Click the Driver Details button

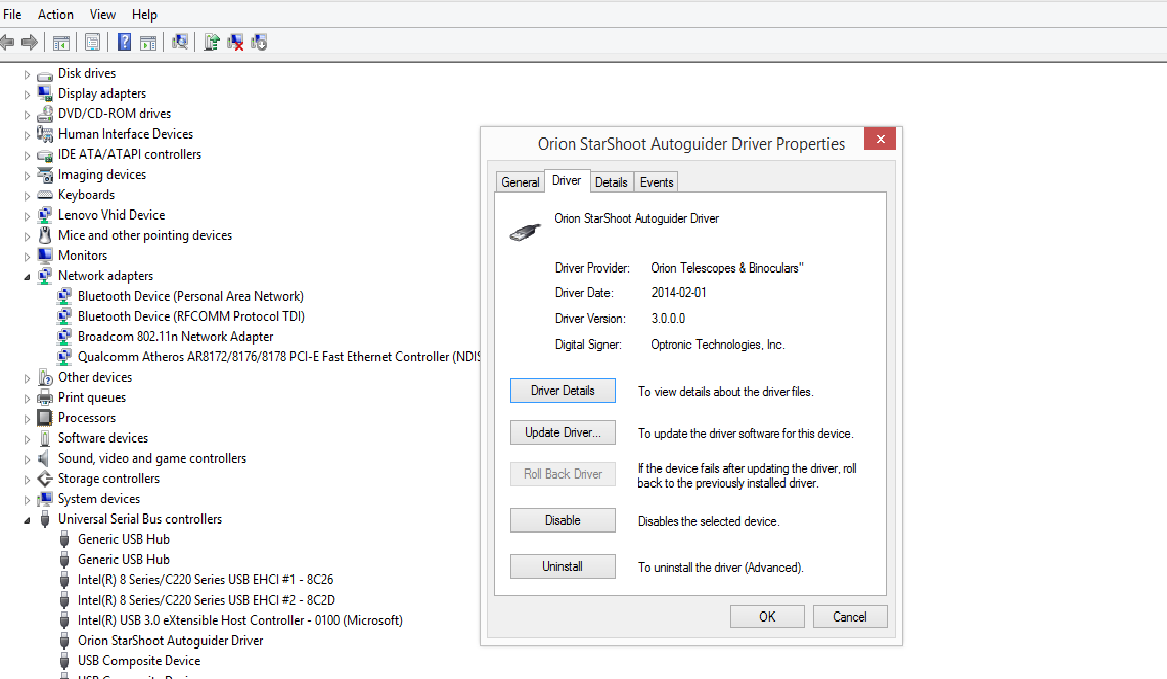[563, 391]
